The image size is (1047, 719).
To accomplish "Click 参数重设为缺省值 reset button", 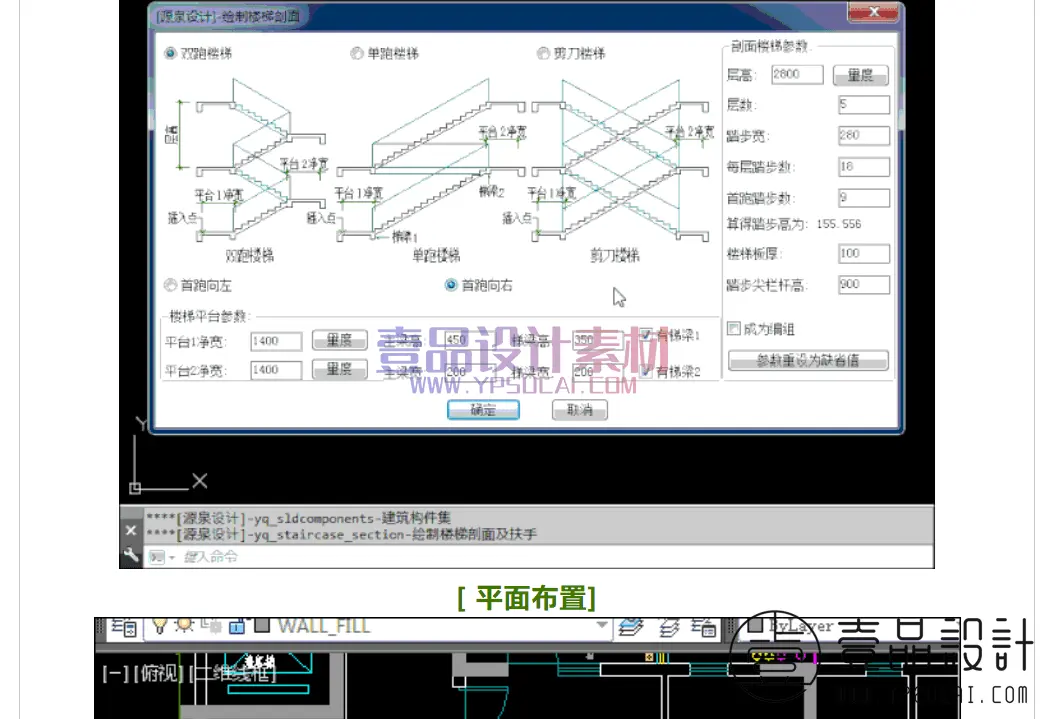I will click(x=808, y=361).
